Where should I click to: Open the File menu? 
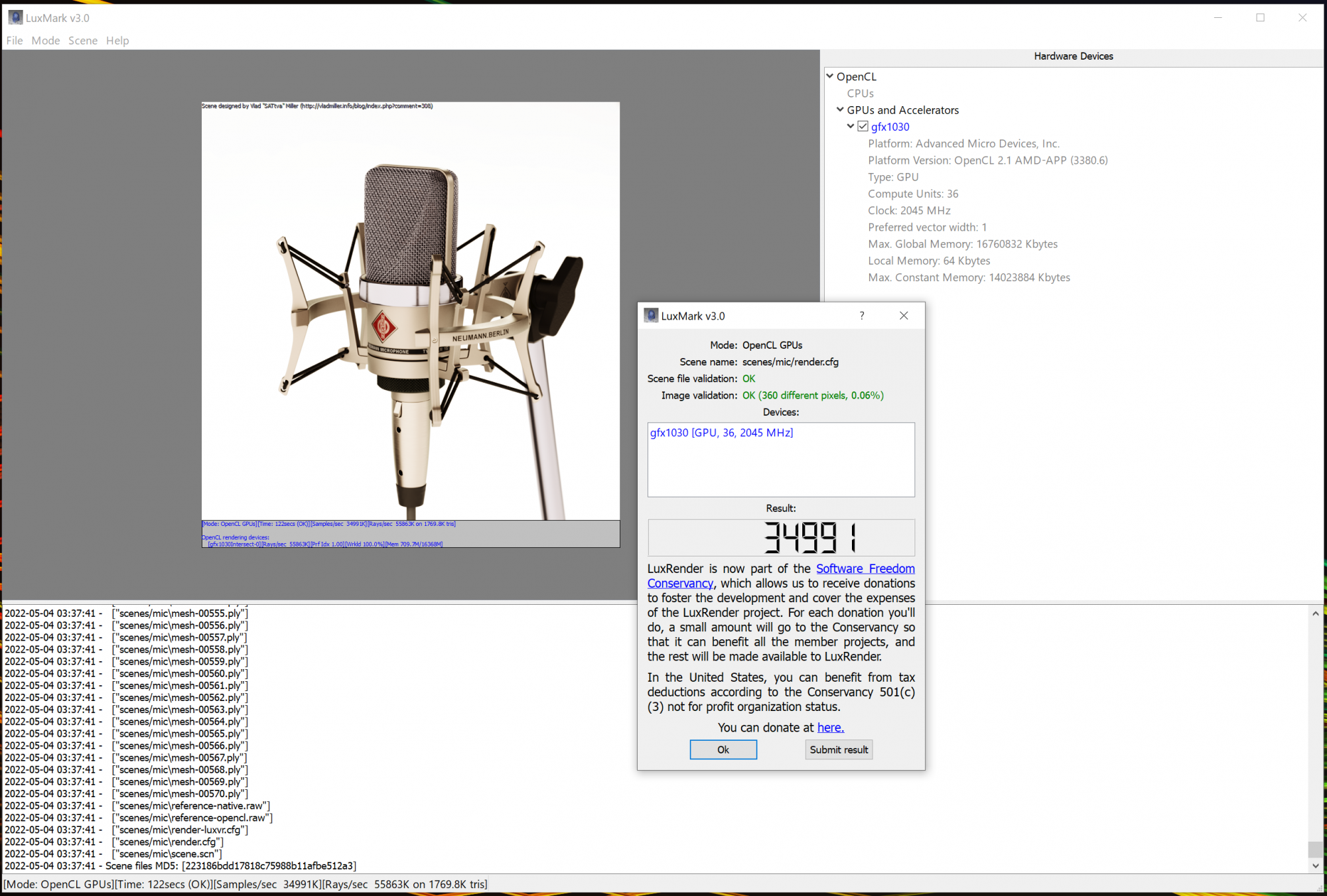pyautogui.click(x=15, y=40)
